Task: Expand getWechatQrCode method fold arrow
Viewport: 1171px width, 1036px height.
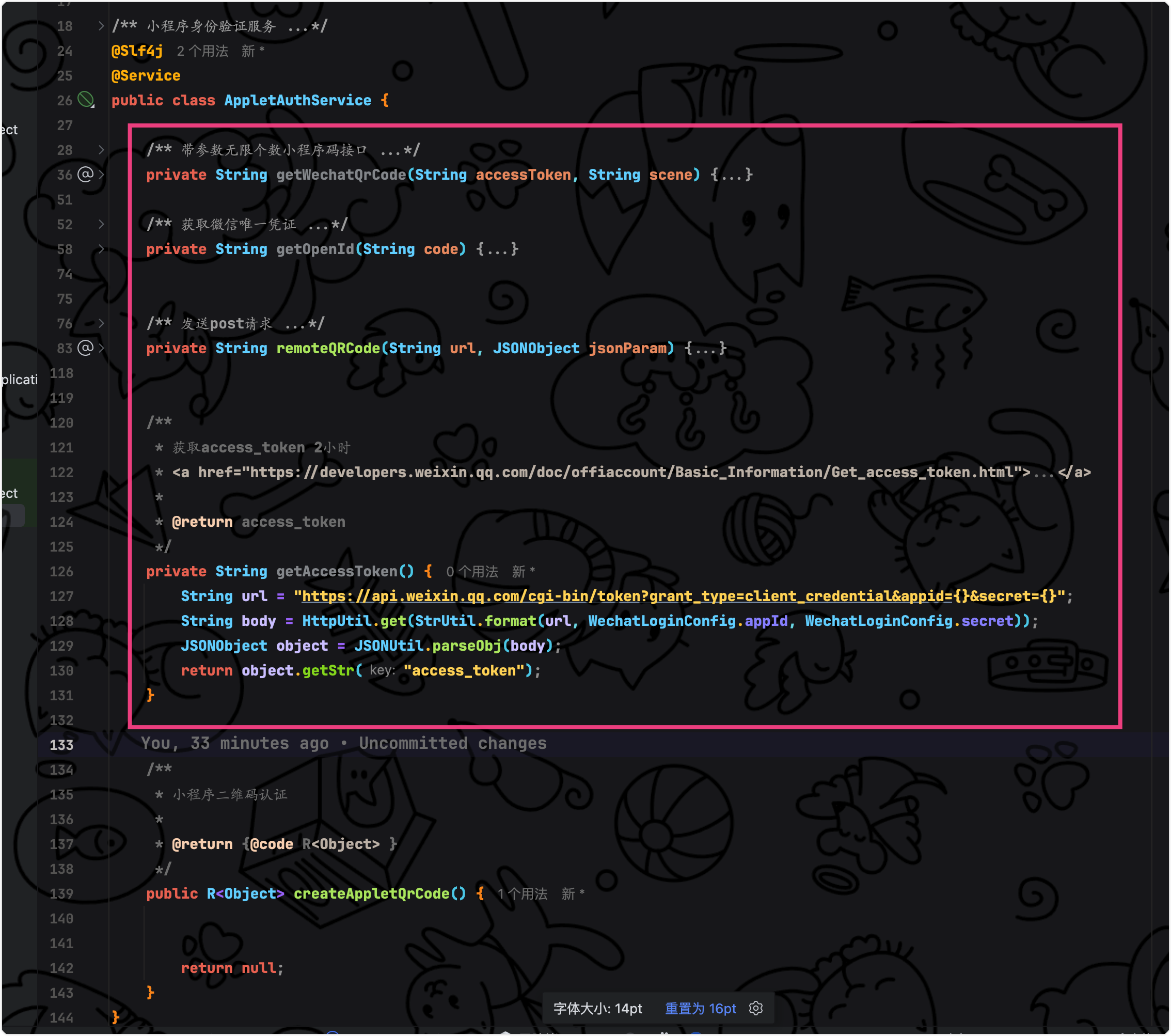Action: (x=101, y=174)
